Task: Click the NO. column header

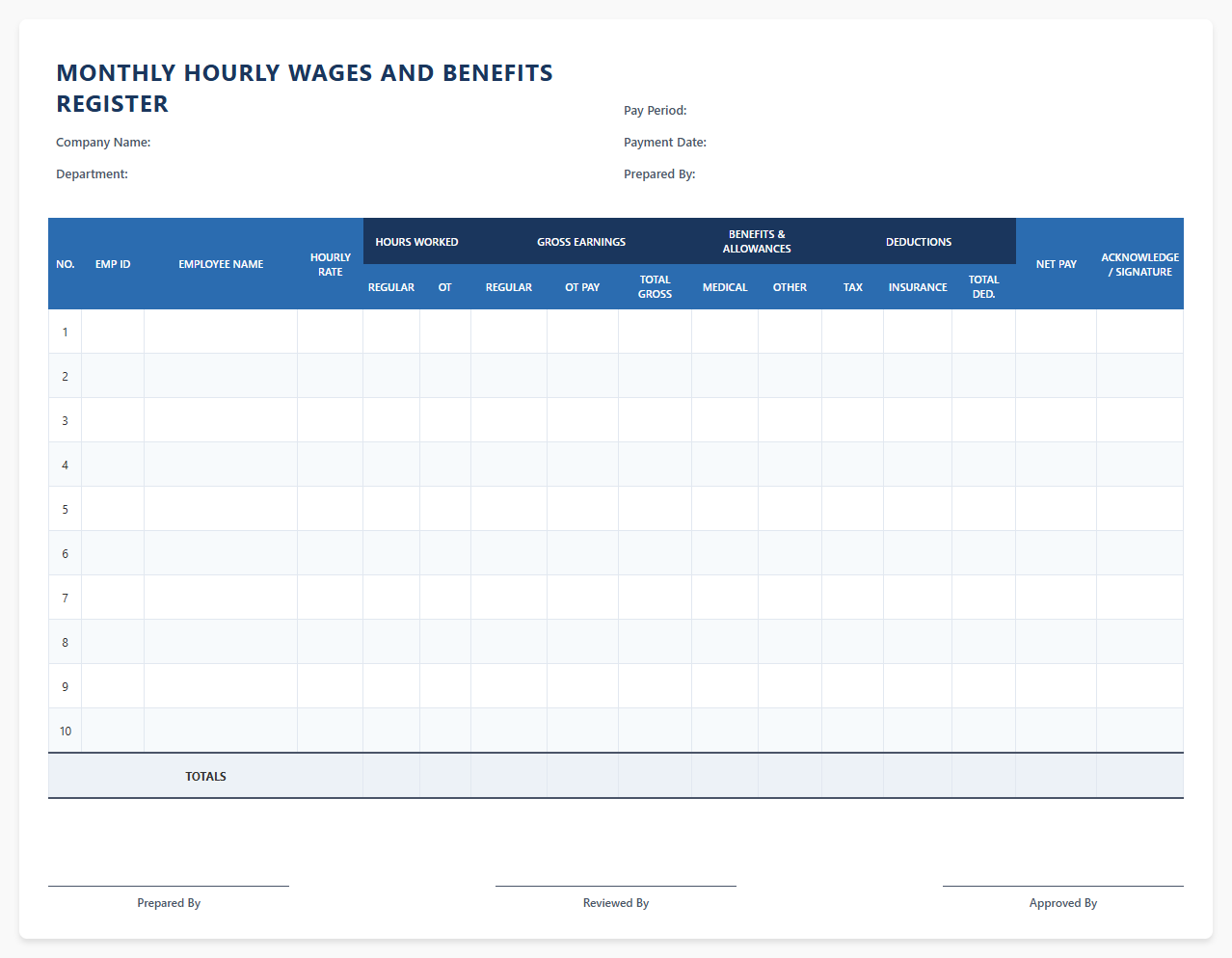Action: pos(66,264)
